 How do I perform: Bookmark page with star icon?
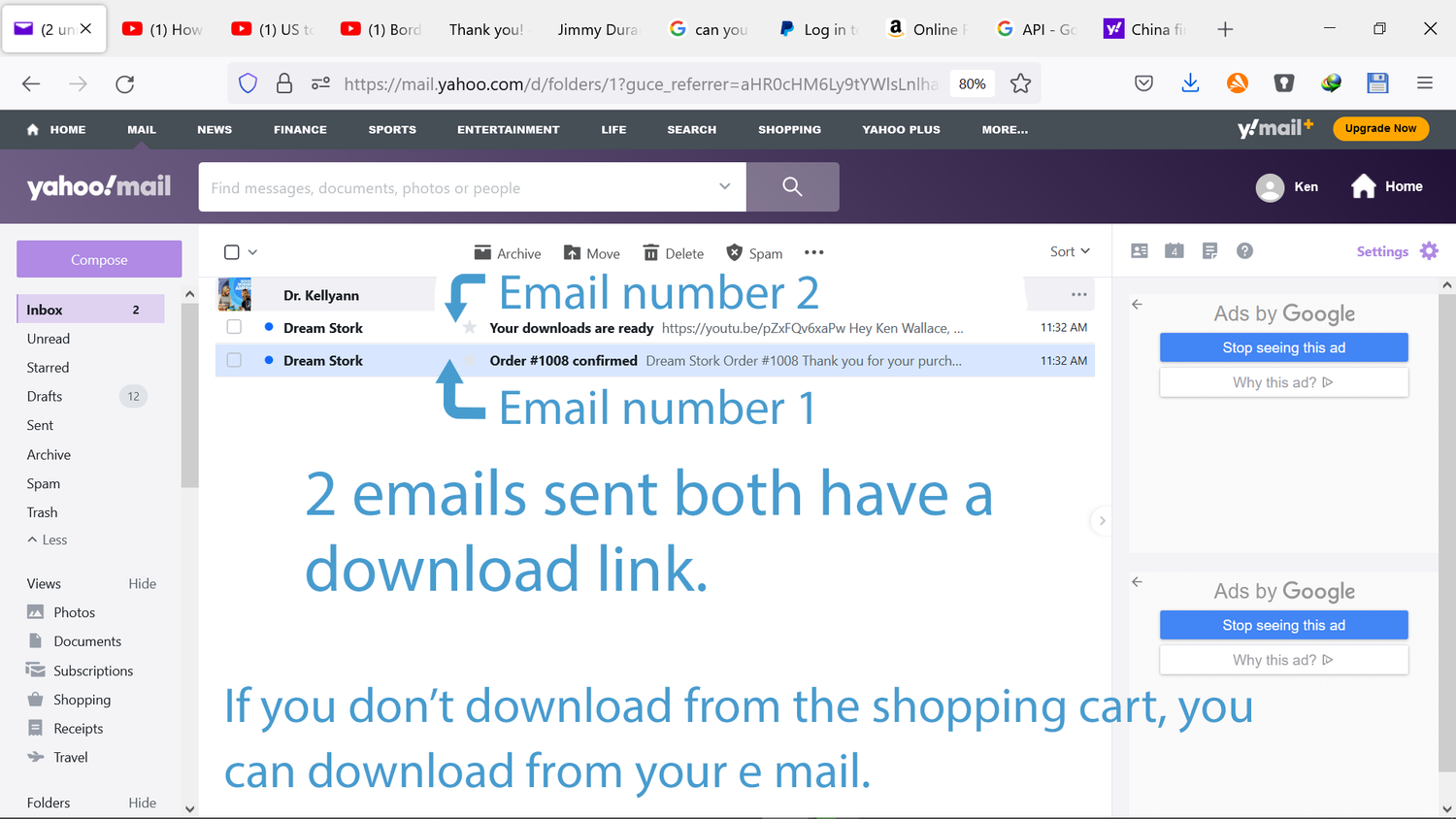[1020, 83]
